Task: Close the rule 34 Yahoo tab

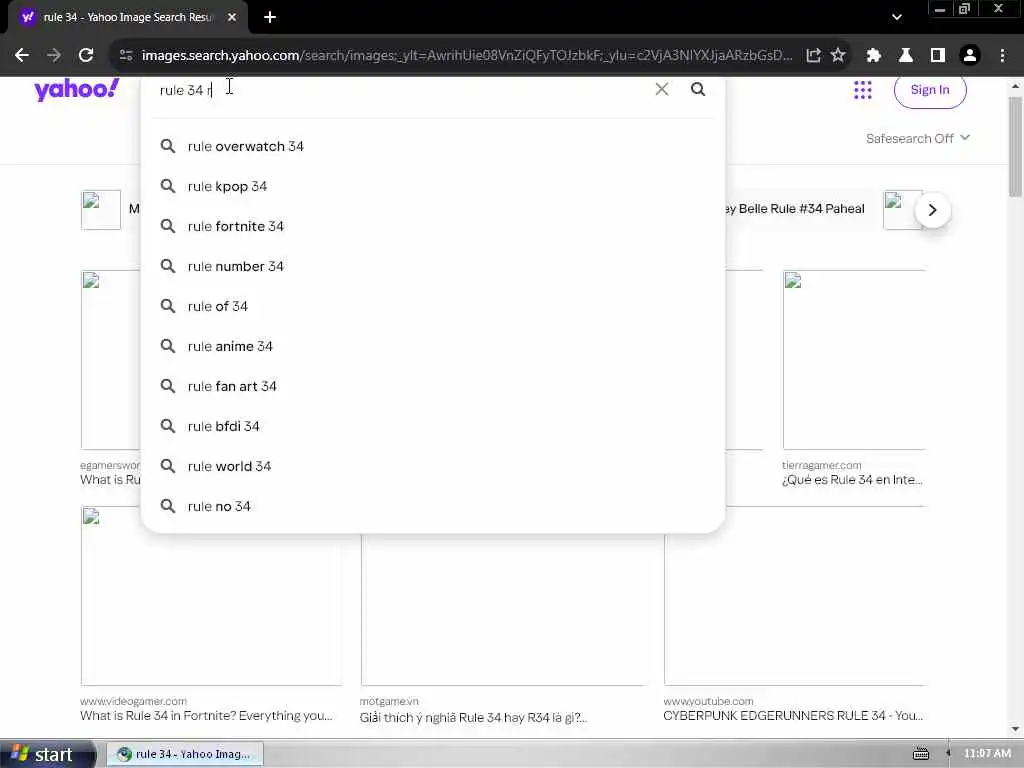Action: 232,18
